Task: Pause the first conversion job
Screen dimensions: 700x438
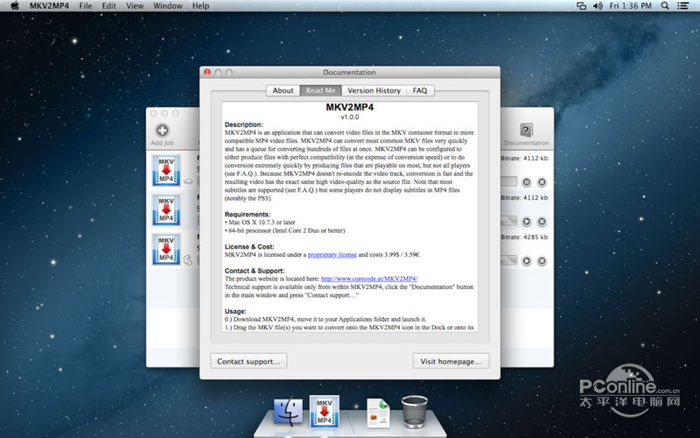Action: [526, 182]
